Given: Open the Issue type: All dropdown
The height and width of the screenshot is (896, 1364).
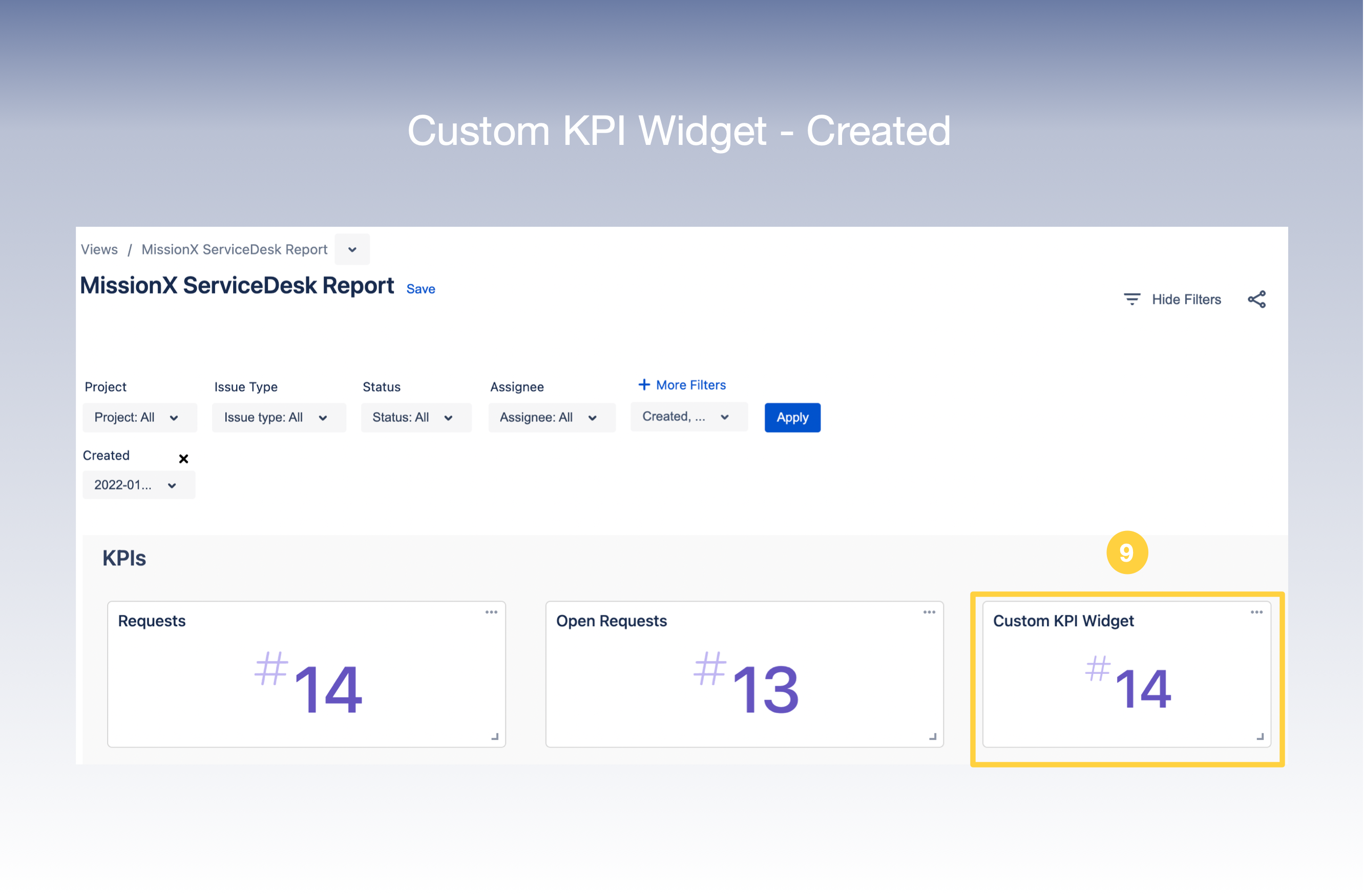Looking at the screenshot, I should 279,417.
